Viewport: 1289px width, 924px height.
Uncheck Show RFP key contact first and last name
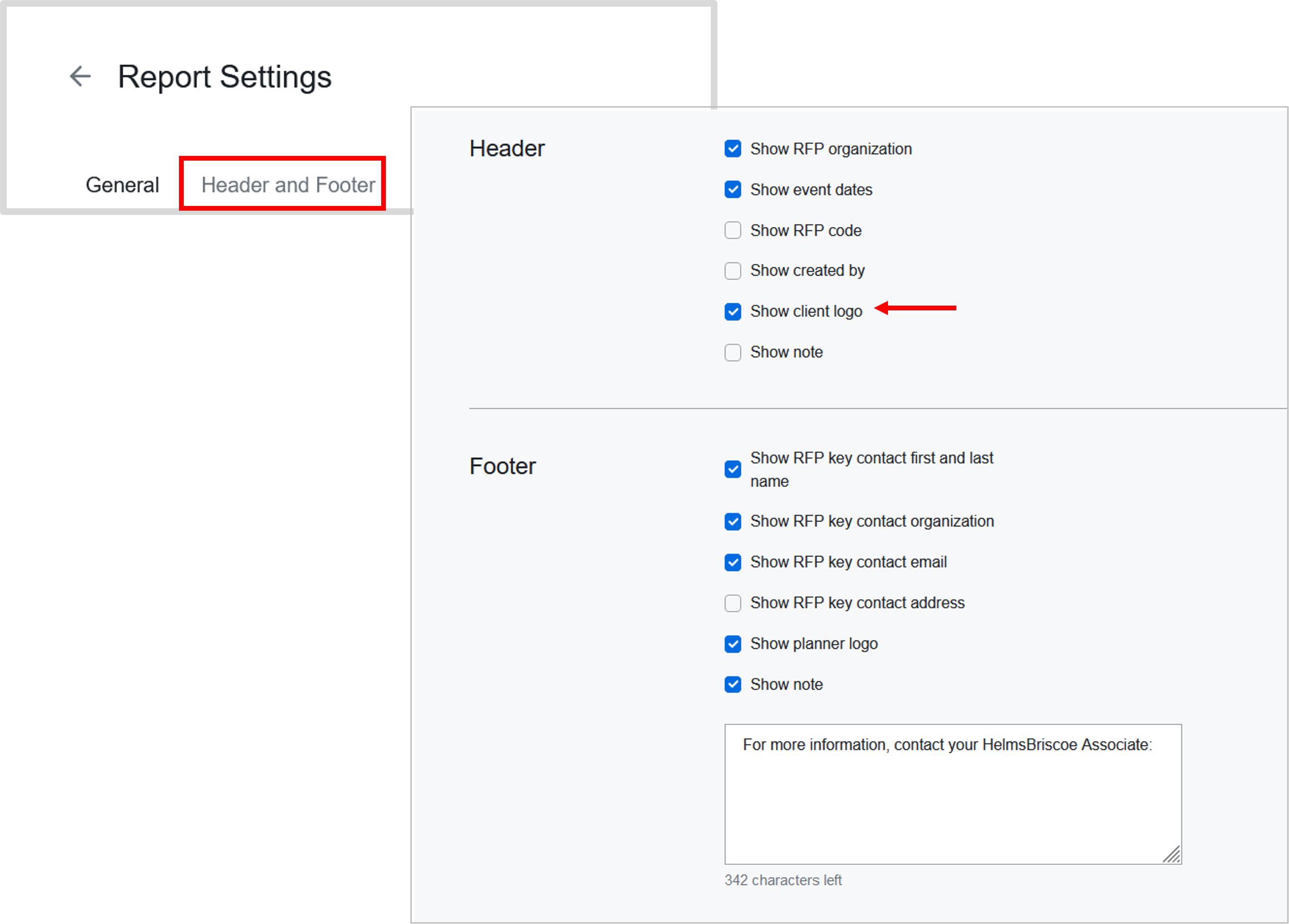[733, 470]
